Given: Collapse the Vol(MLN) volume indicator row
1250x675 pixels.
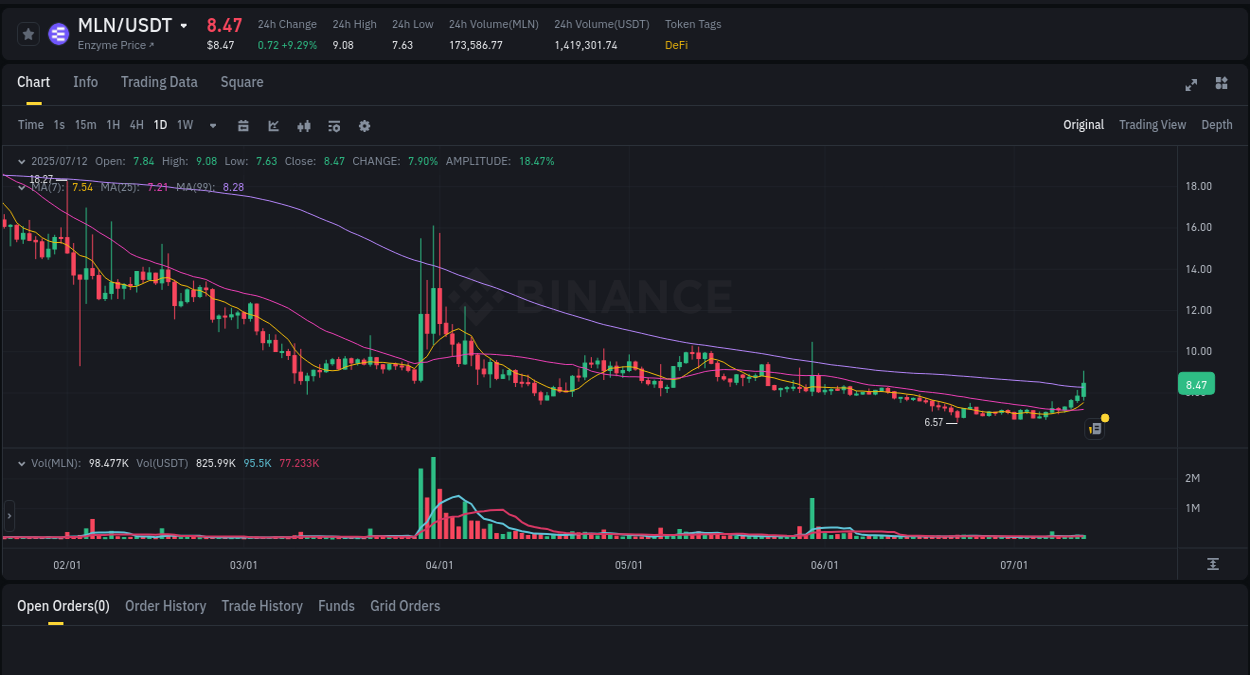Looking at the screenshot, I should (21, 463).
